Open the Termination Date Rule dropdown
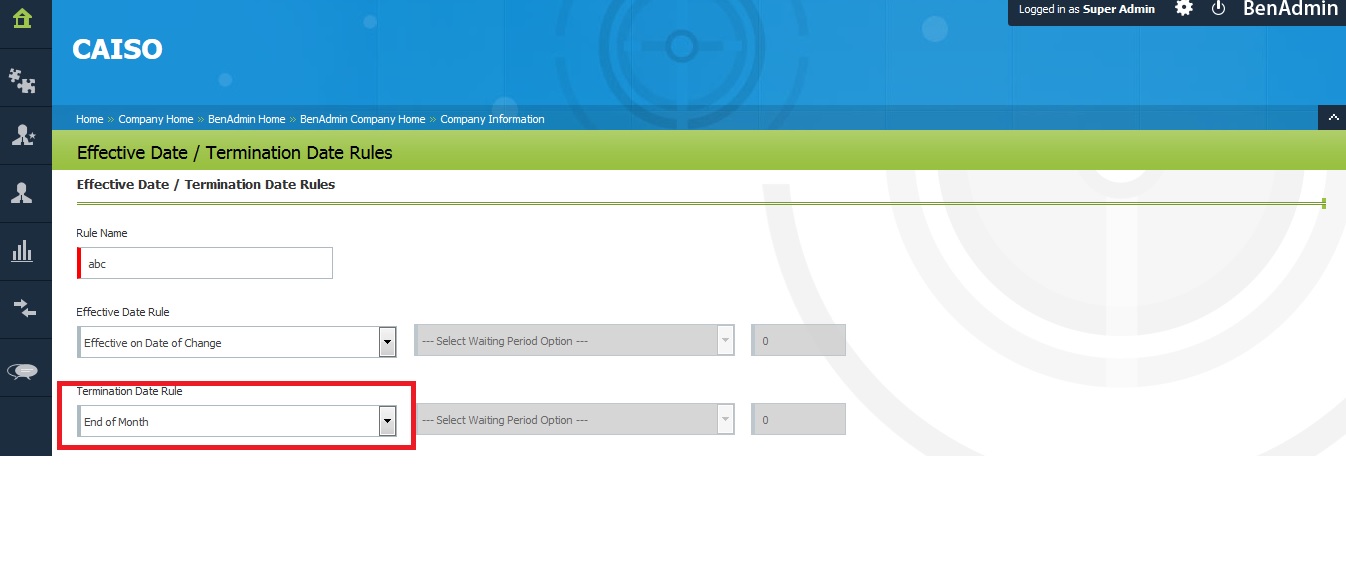Image resolution: width=1346 pixels, height=577 pixels. click(237, 421)
